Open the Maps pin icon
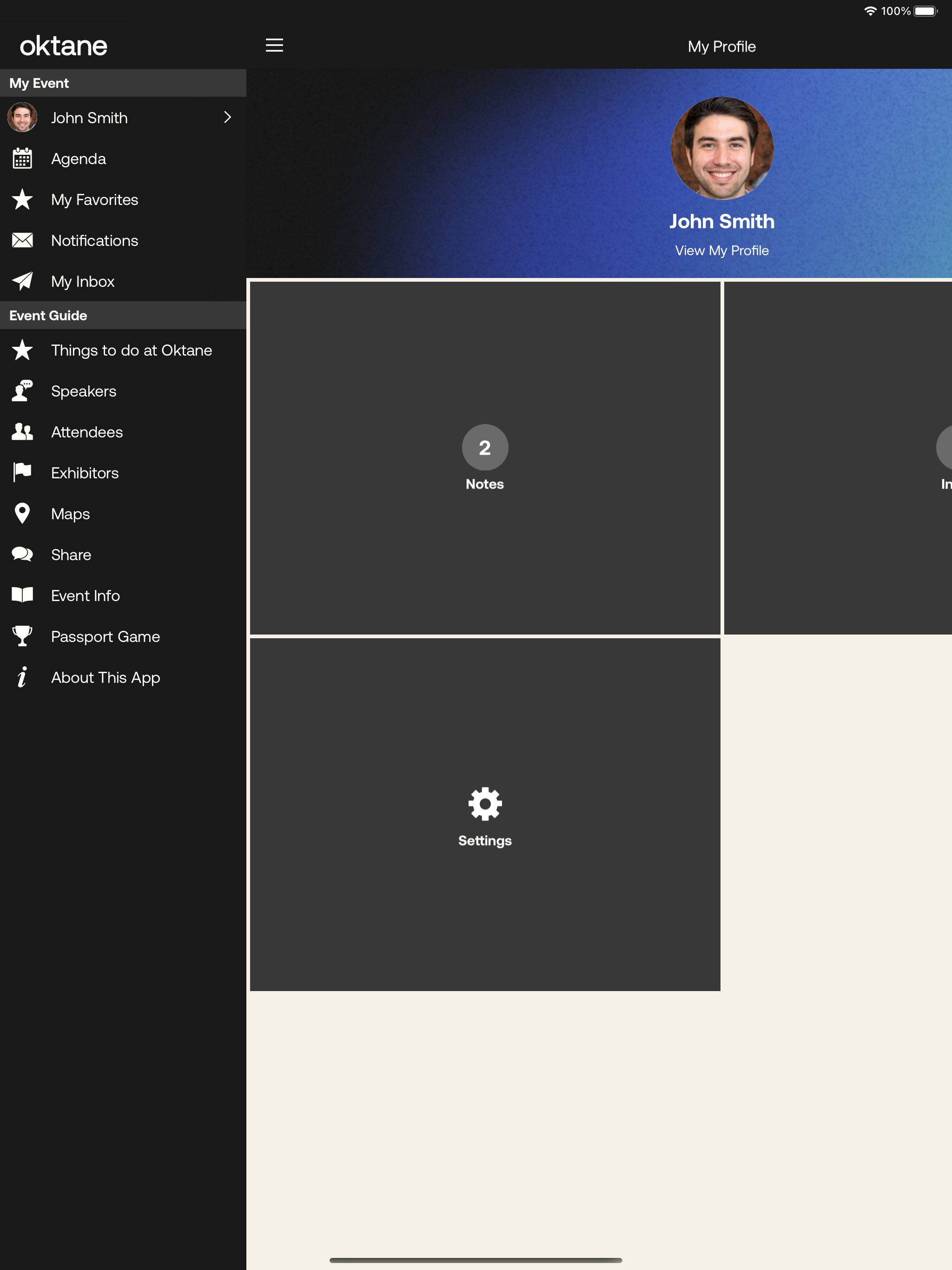The height and width of the screenshot is (1270, 952). click(x=22, y=513)
